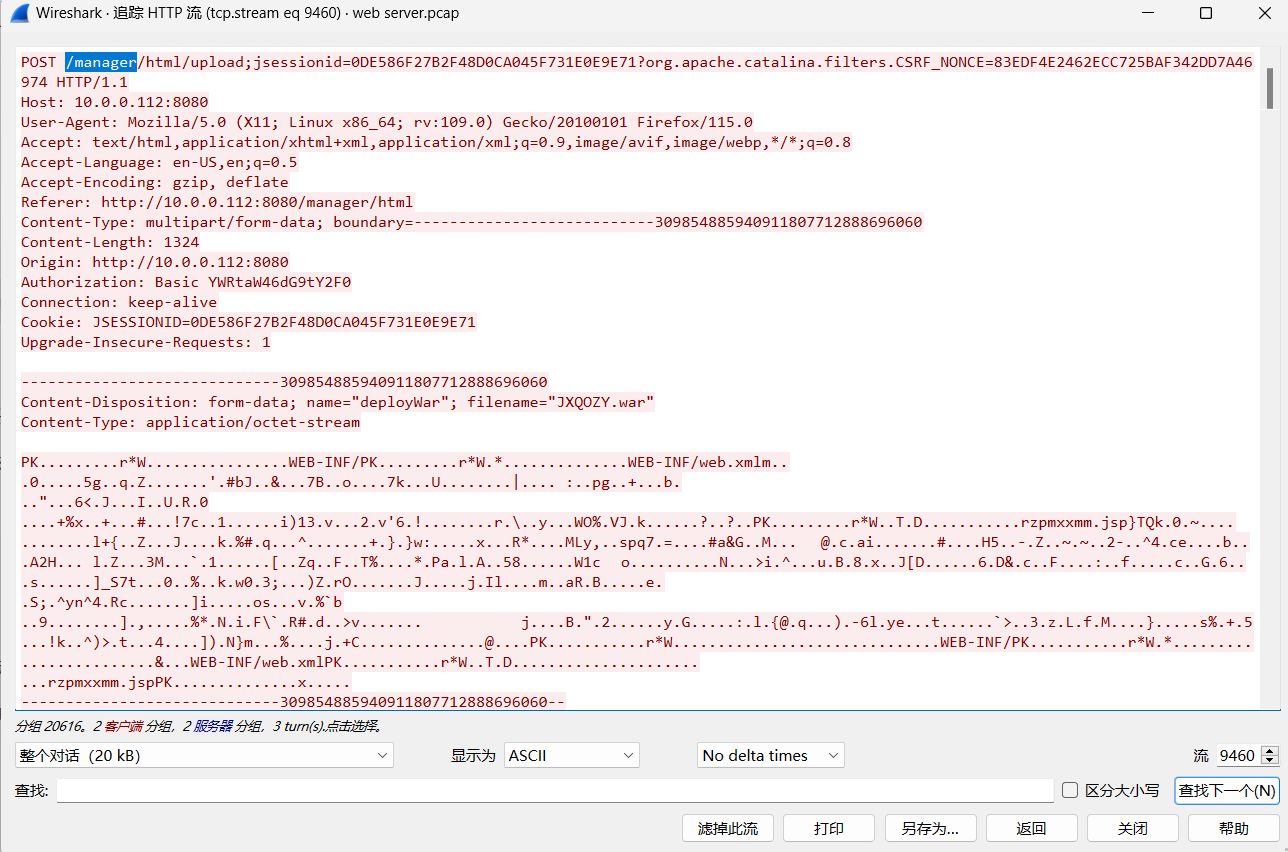Image resolution: width=1288 pixels, height=852 pixels.
Task: Click the 另存为... save as button
Action: click(930, 828)
